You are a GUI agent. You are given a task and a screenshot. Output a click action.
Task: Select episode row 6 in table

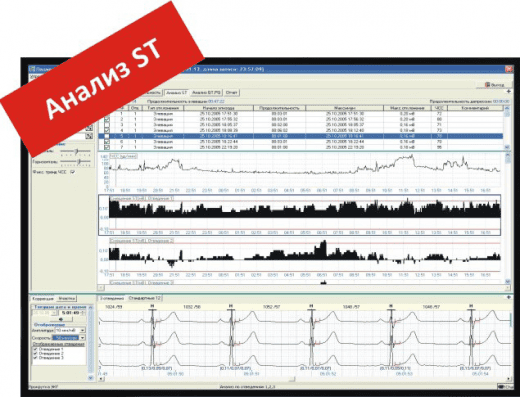pyautogui.click(x=301, y=142)
